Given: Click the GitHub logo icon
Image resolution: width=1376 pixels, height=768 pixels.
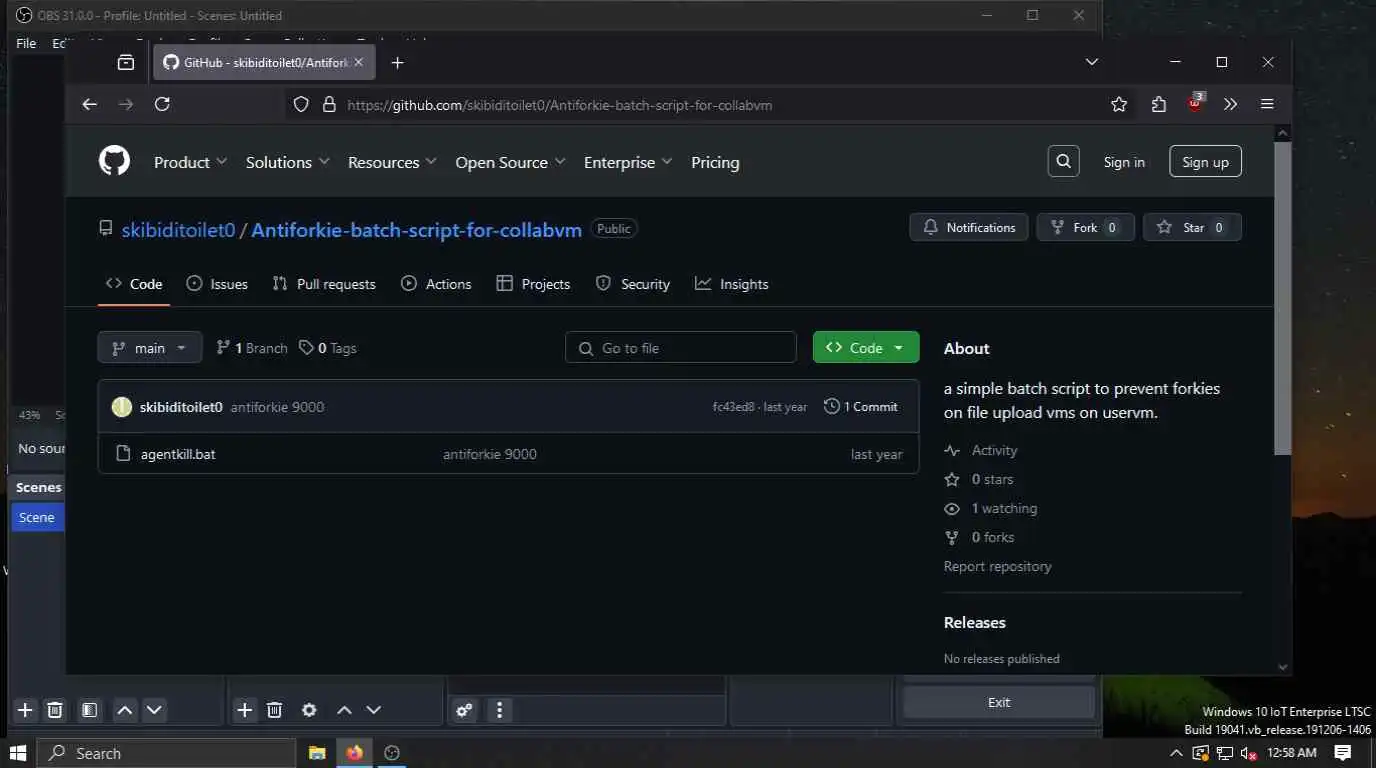Looking at the screenshot, I should click(x=114, y=161).
